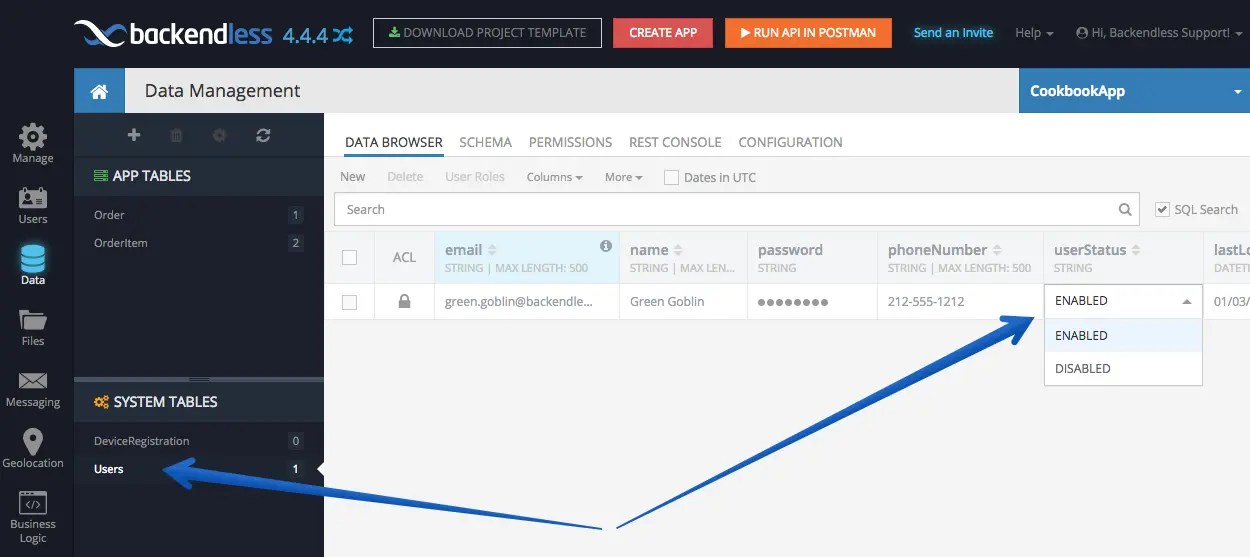The image size is (1250, 557).
Task: Open the Help dropdown menu
Action: pos(1034,33)
